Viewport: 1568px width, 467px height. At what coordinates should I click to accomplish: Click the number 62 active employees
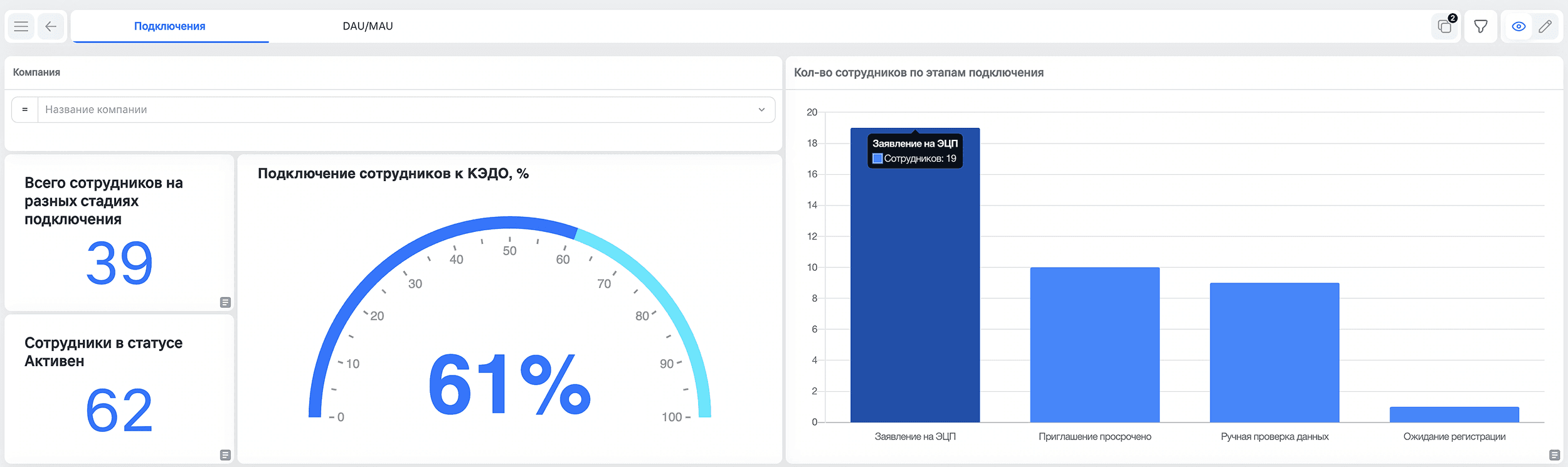click(x=119, y=410)
